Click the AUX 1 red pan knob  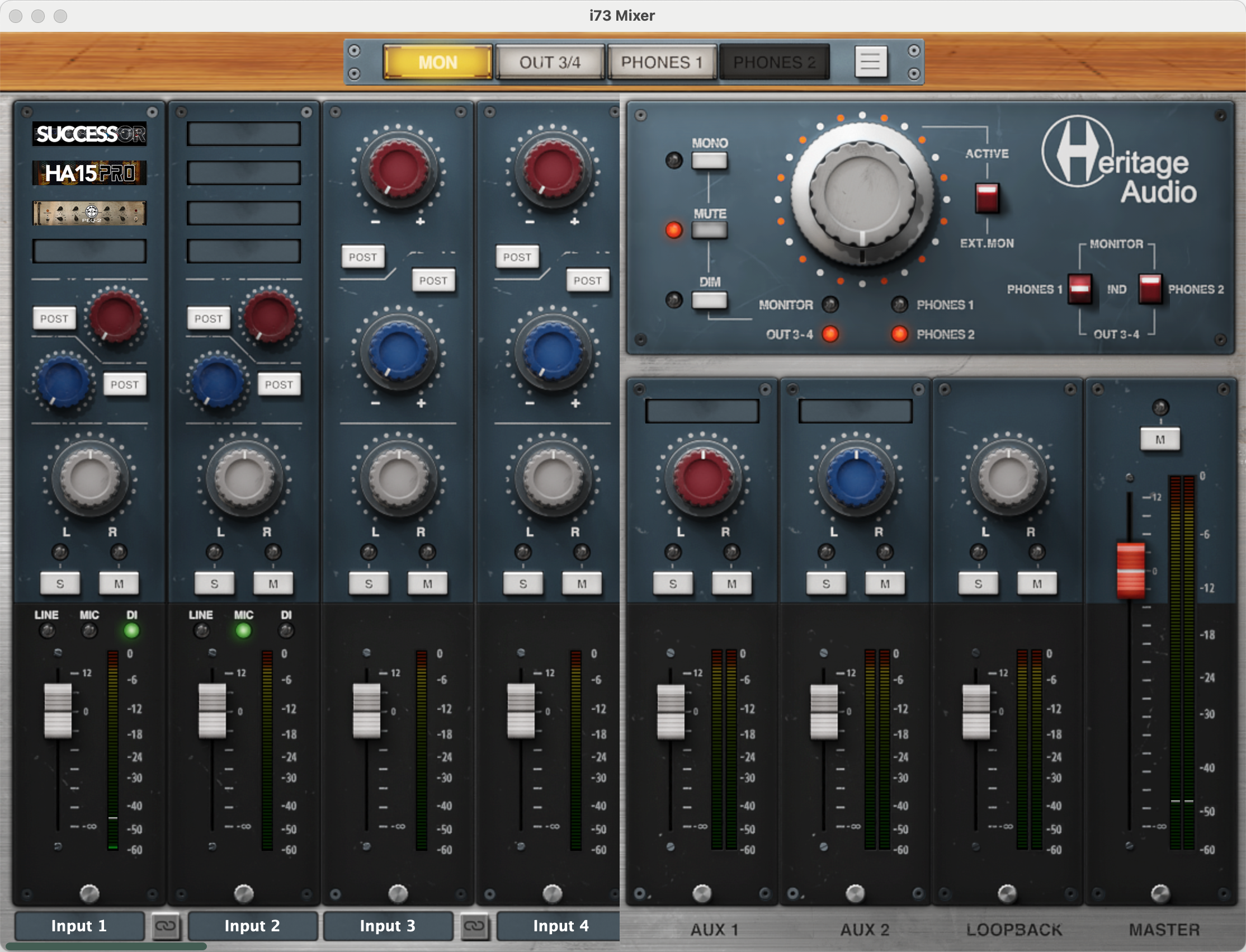pyautogui.click(x=702, y=479)
